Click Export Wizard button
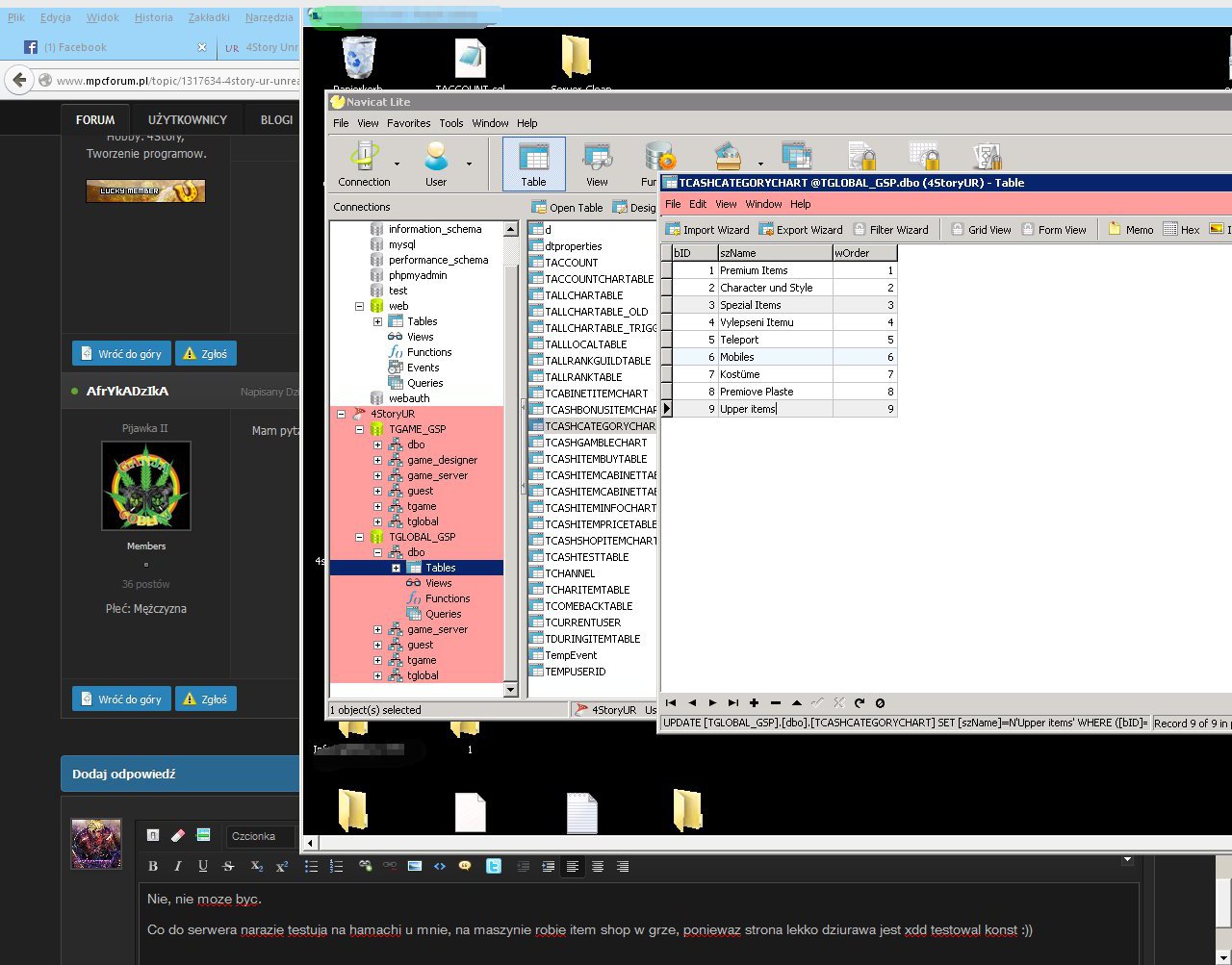 (x=801, y=230)
